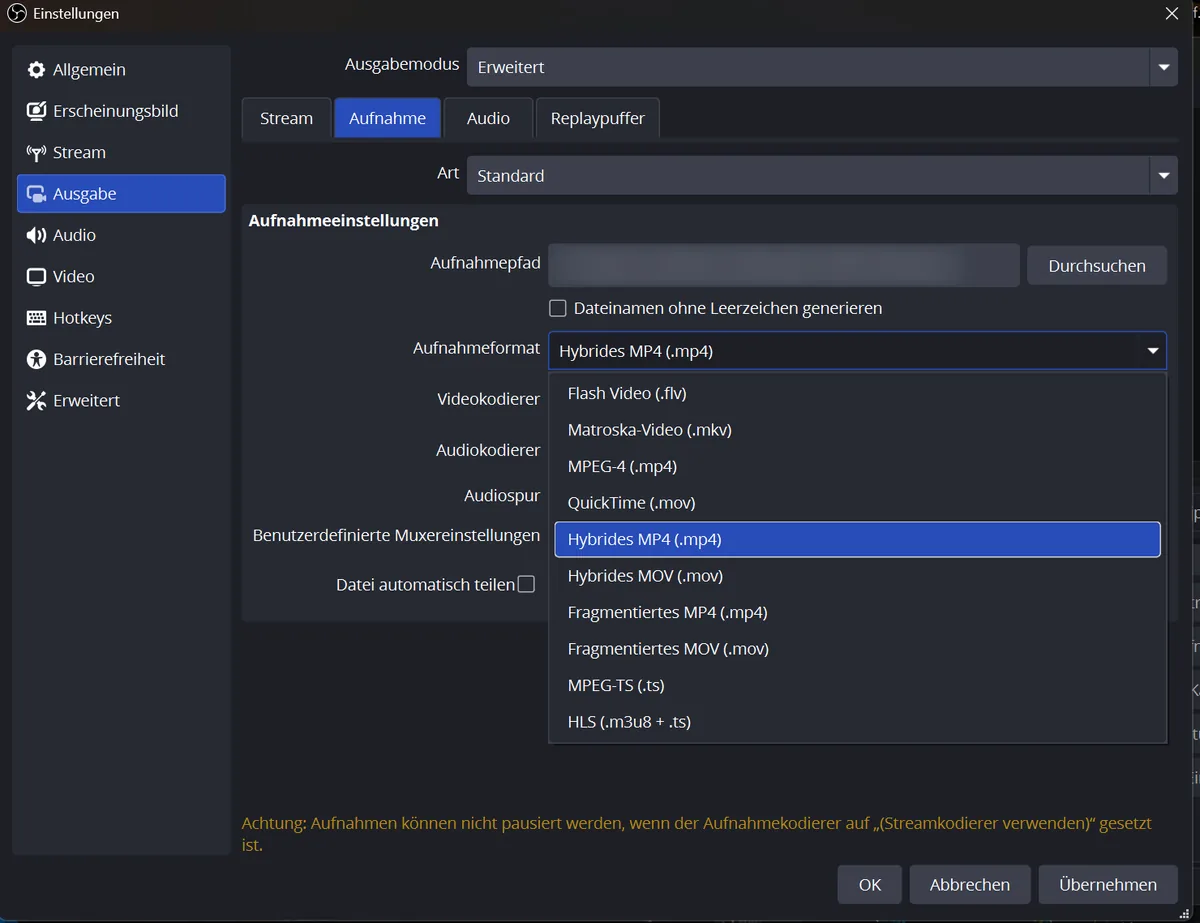Click the Hotkeys keyboard icon in sidebar
Image resolution: width=1200 pixels, height=923 pixels.
[x=37, y=318]
